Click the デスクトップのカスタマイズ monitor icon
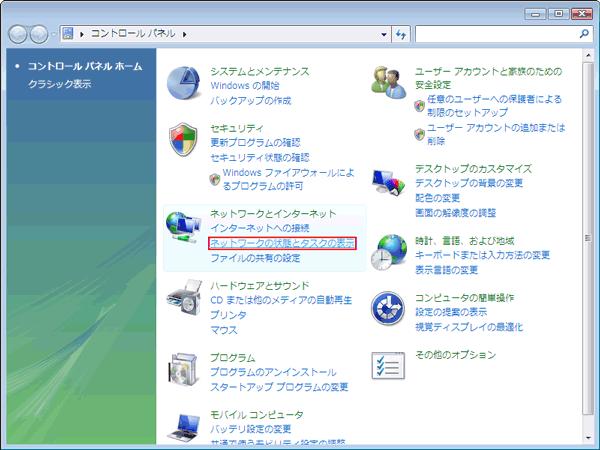This screenshot has width=600, height=450. tap(388, 183)
